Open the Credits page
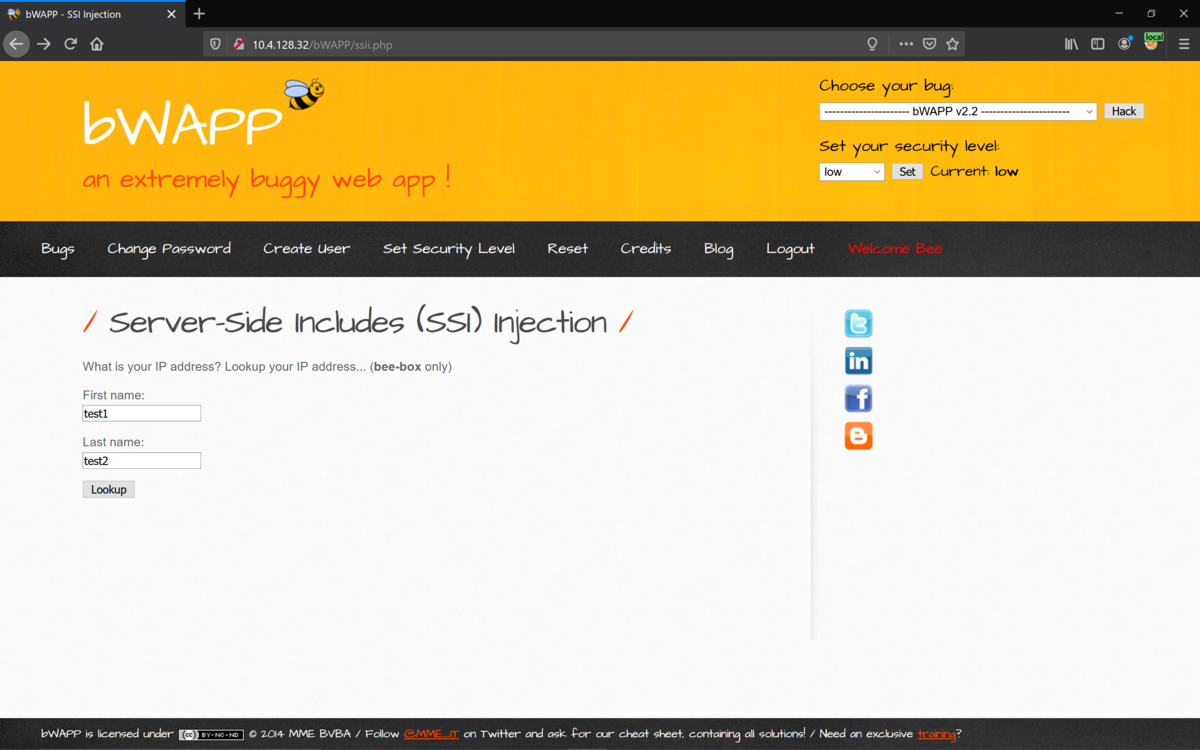 tap(645, 249)
